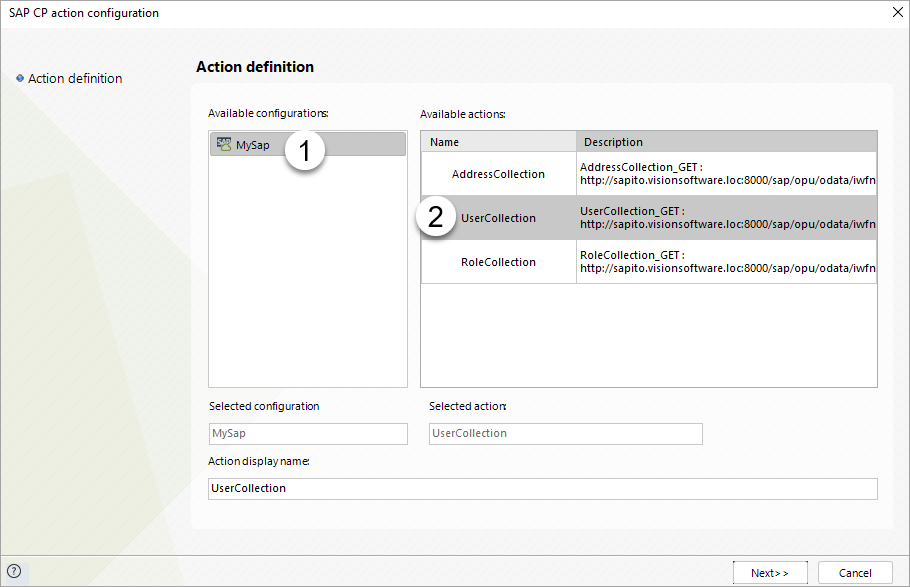Click empty area in Available actions list
The width and height of the screenshot is (910, 587).
point(648,335)
